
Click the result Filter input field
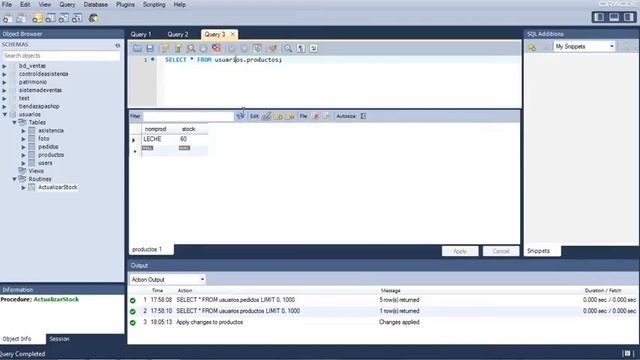pyautogui.click(x=188, y=116)
